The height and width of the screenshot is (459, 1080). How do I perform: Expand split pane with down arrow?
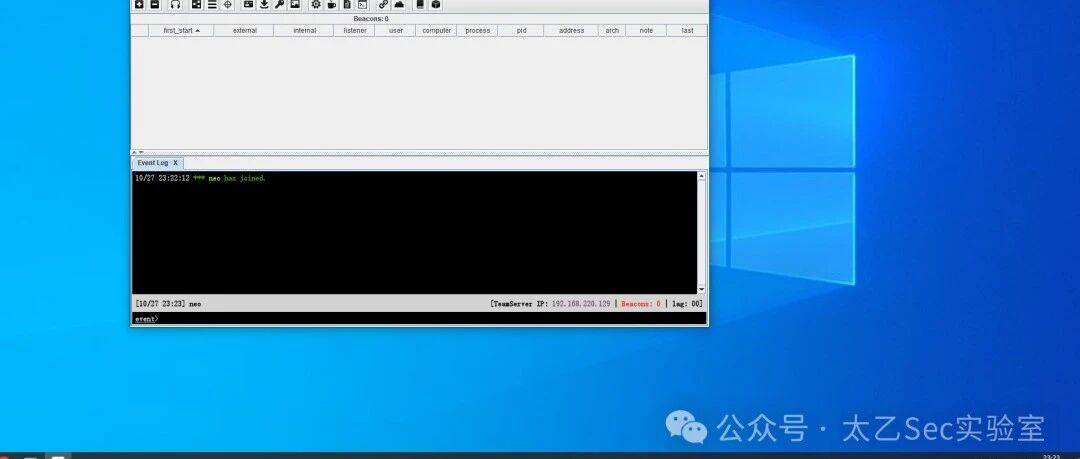pyautogui.click(x=141, y=152)
